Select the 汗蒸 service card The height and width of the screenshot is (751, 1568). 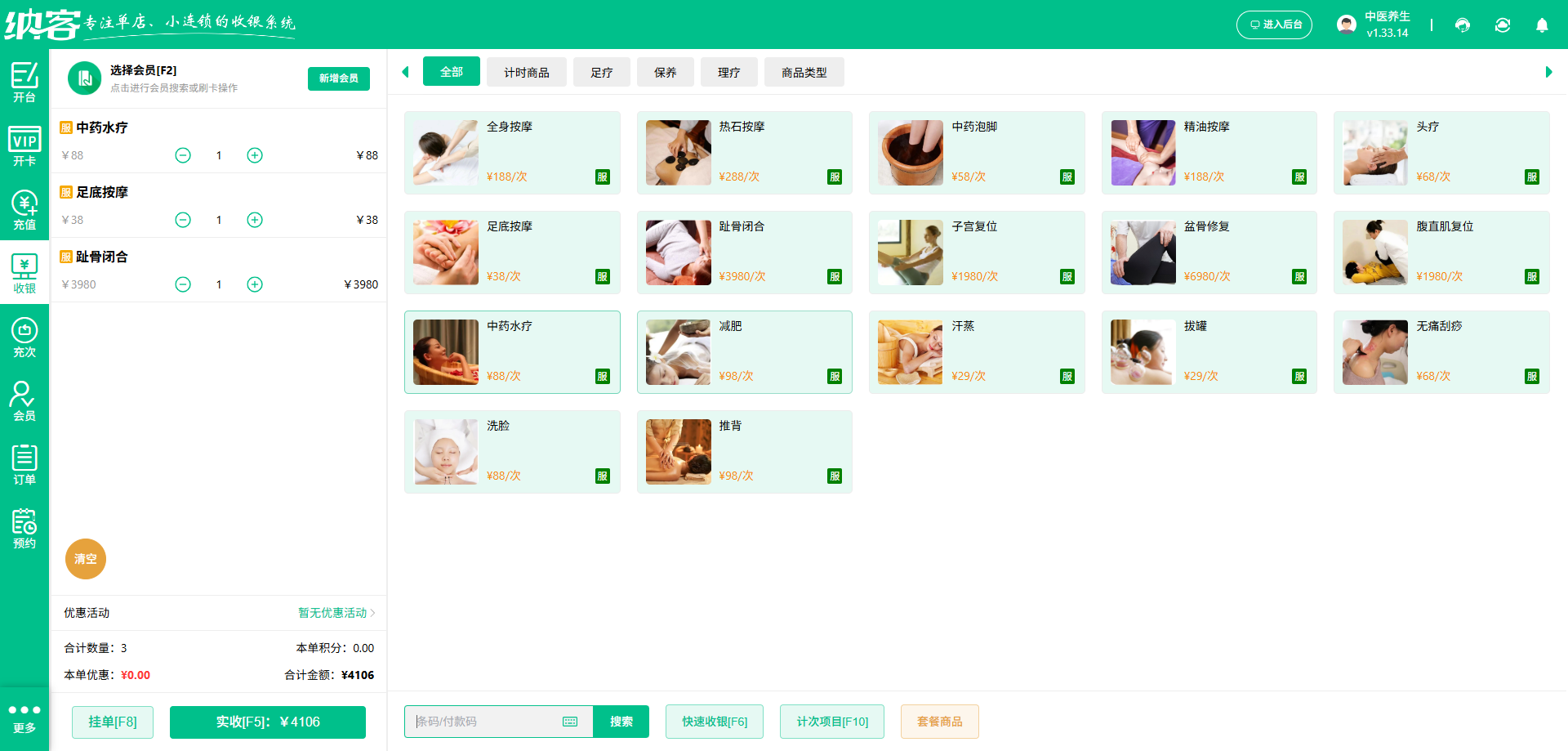[x=977, y=351]
